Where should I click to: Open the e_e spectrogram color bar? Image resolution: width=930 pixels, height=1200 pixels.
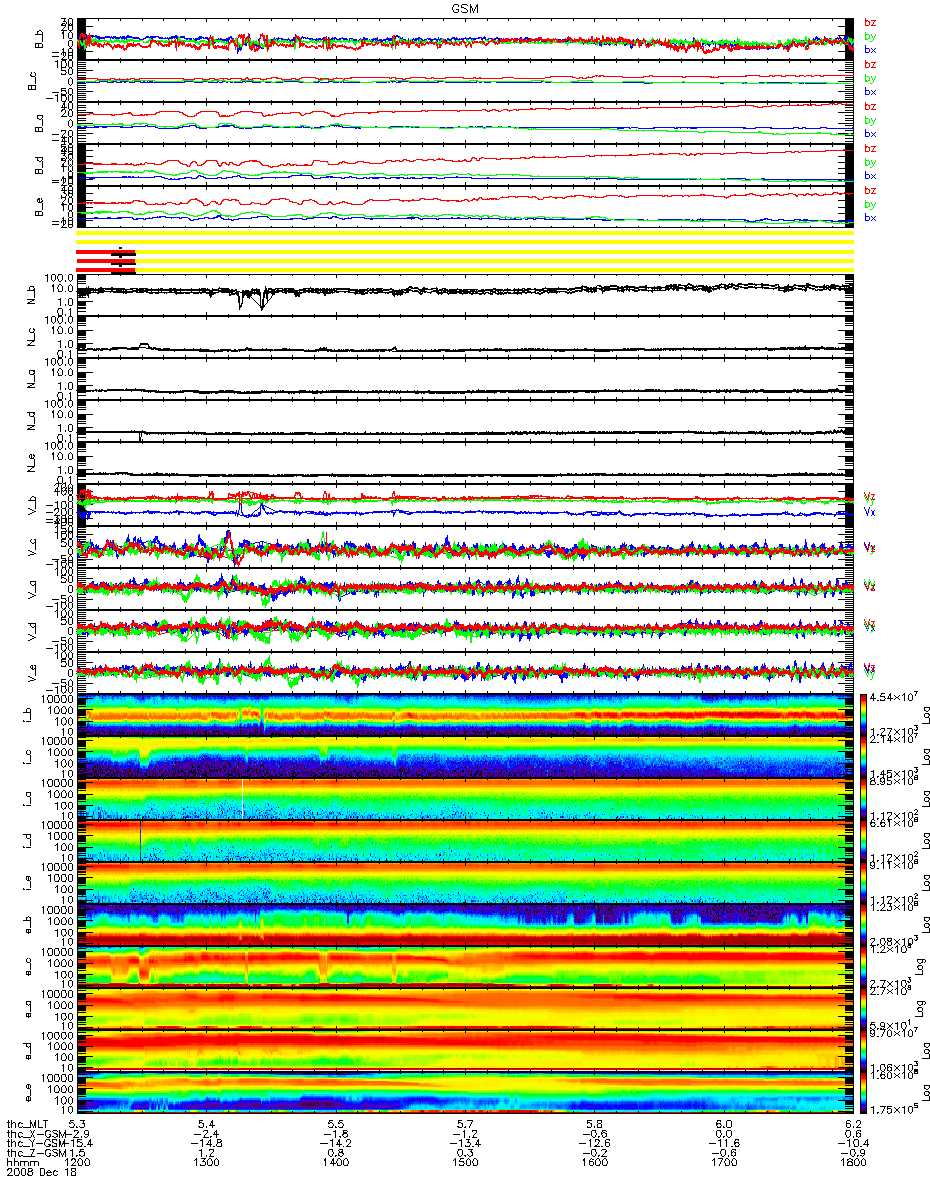tap(862, 1091)
